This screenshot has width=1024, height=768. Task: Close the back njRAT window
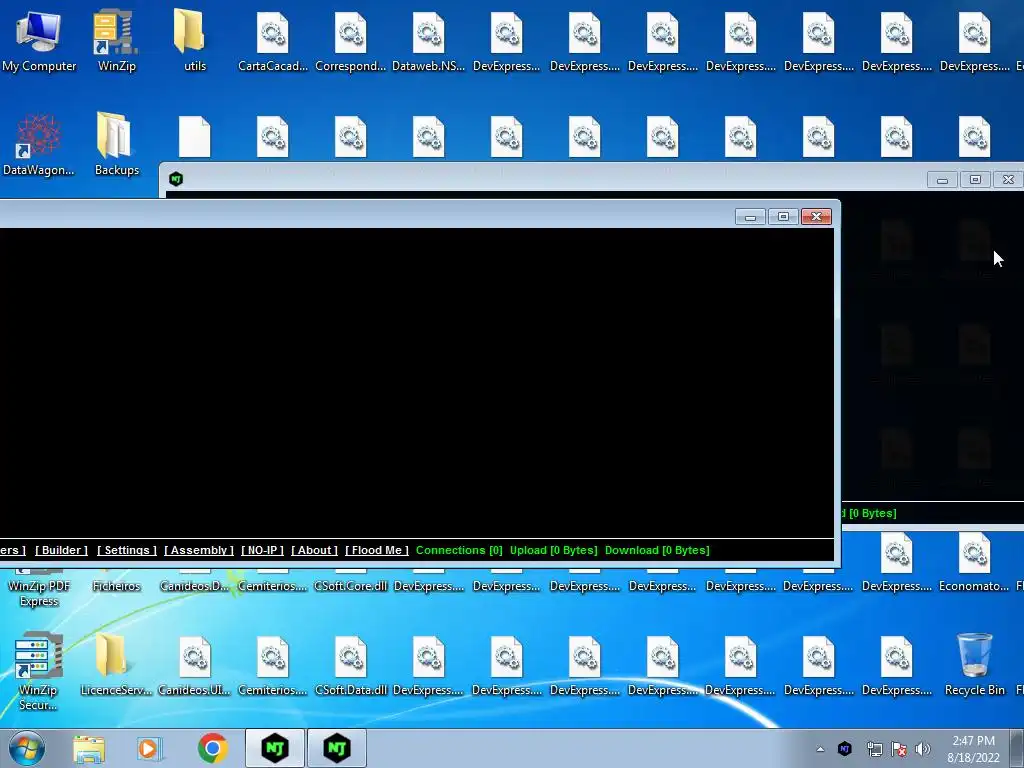coord(1008,180)
